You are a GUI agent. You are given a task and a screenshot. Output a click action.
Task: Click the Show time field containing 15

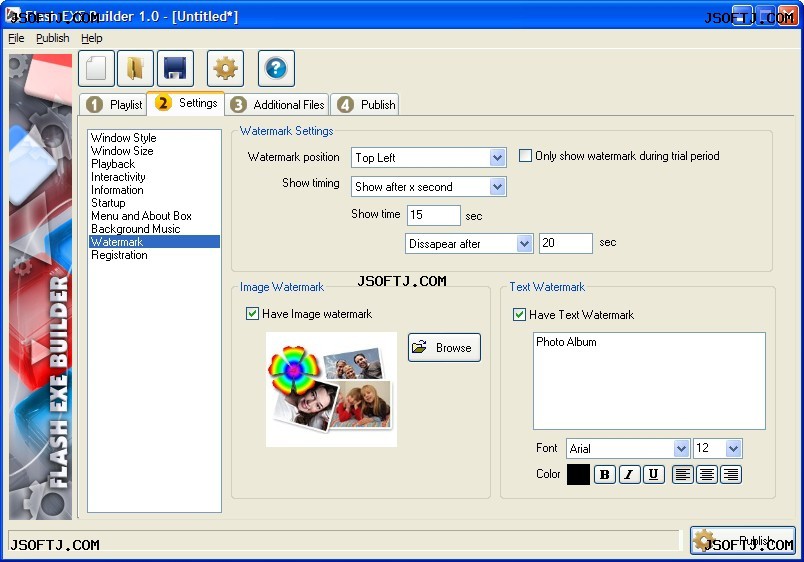tap(434, 215)
